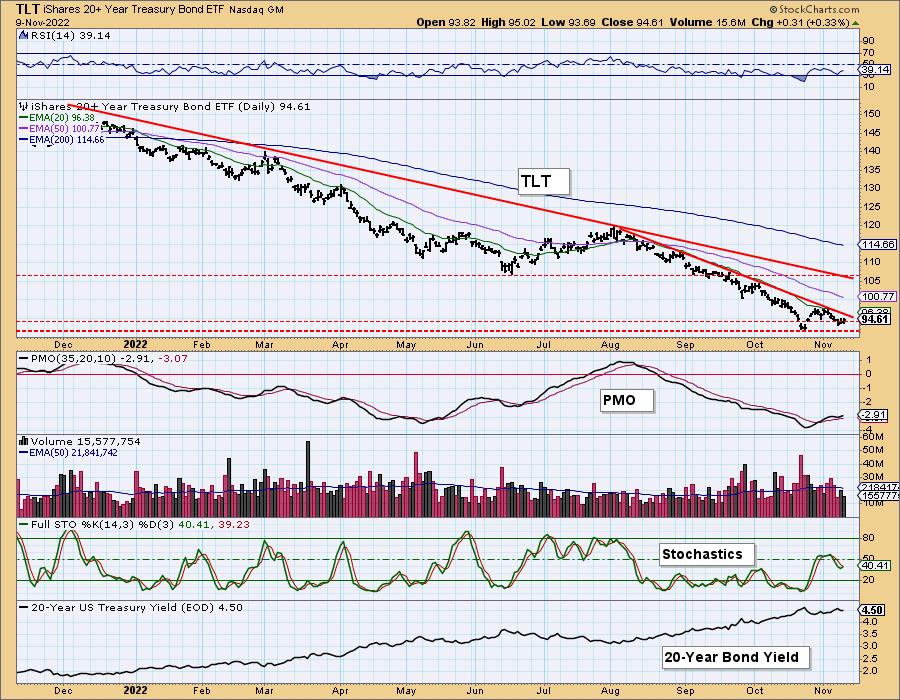This screenshot has width=900, height=700.
Task: Click the 20-Year US Treasury Yield legend
Action: click(130, 608)
